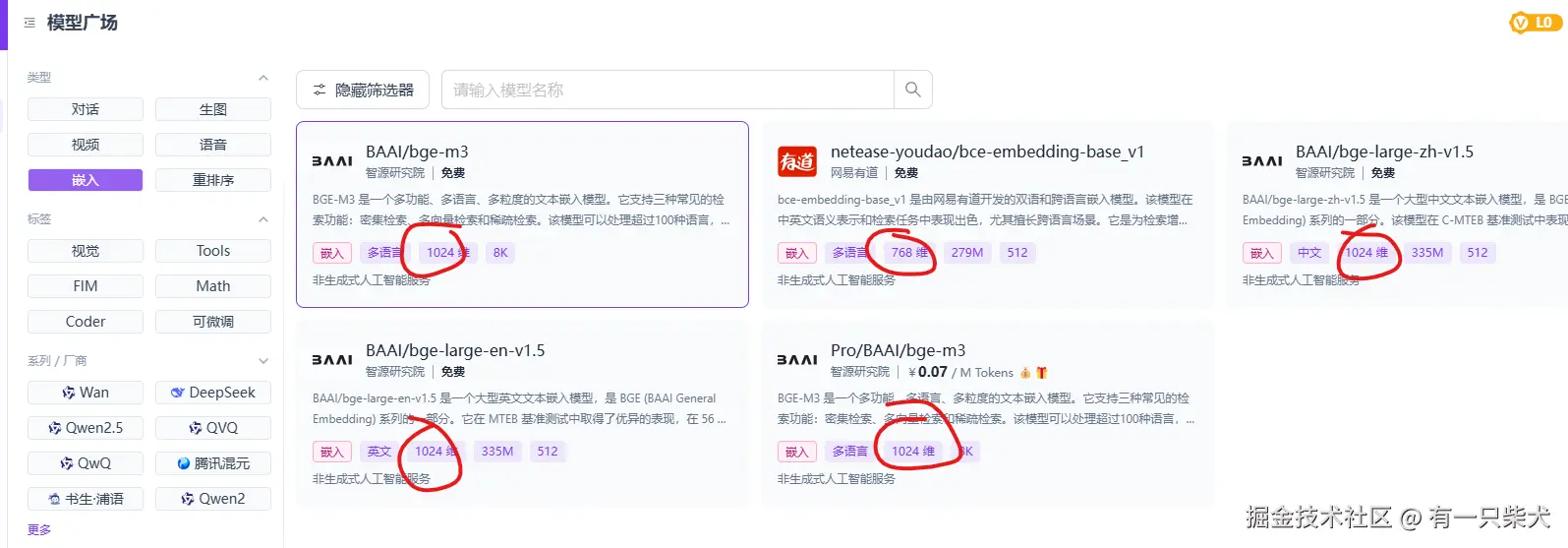Open BAAI/bge-large-zh-v1.5 model title
Screen dimensions: 1568x548
pos(1384,152)
